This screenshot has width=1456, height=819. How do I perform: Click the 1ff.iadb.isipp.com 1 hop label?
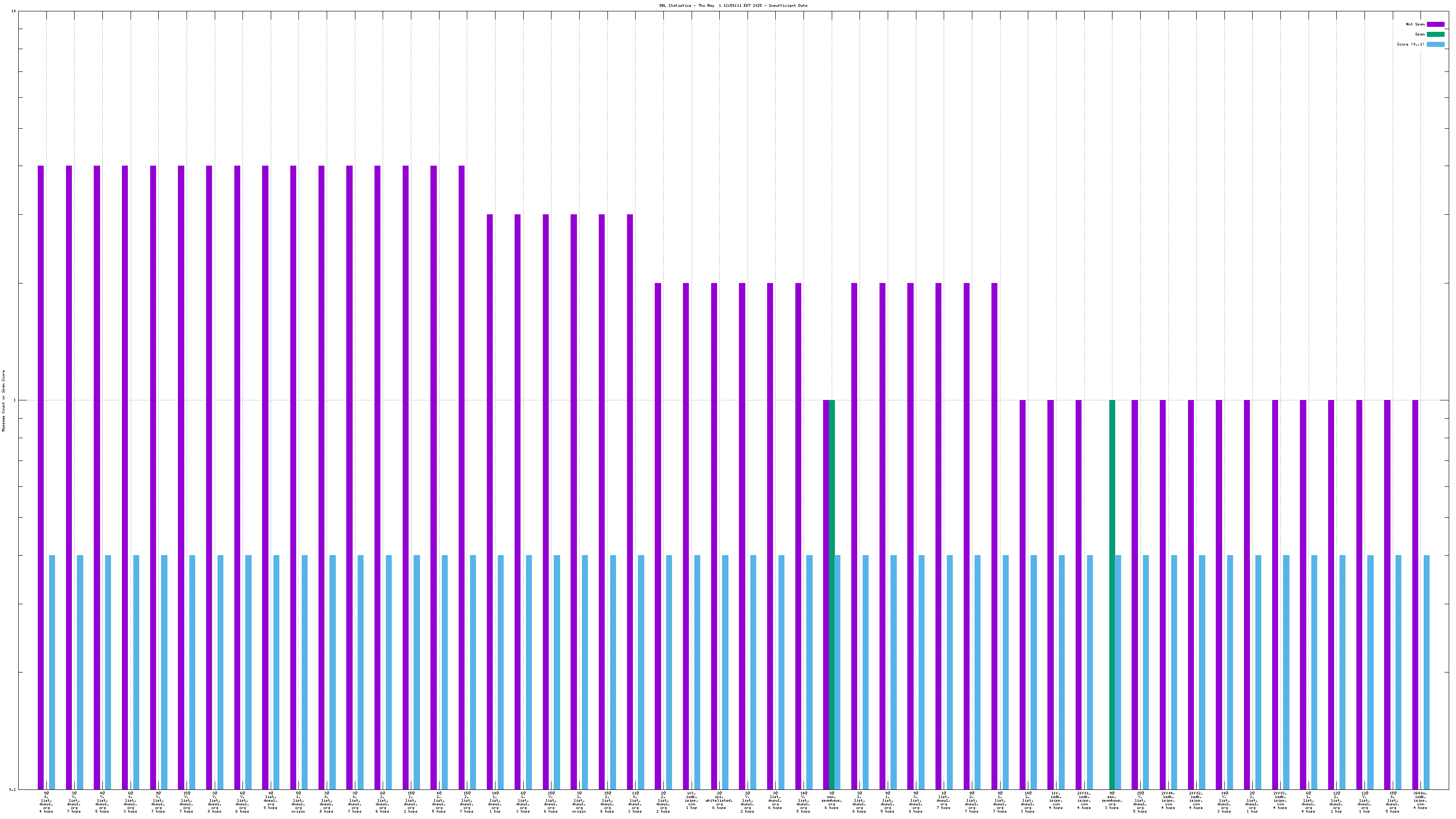coord(691,801)
